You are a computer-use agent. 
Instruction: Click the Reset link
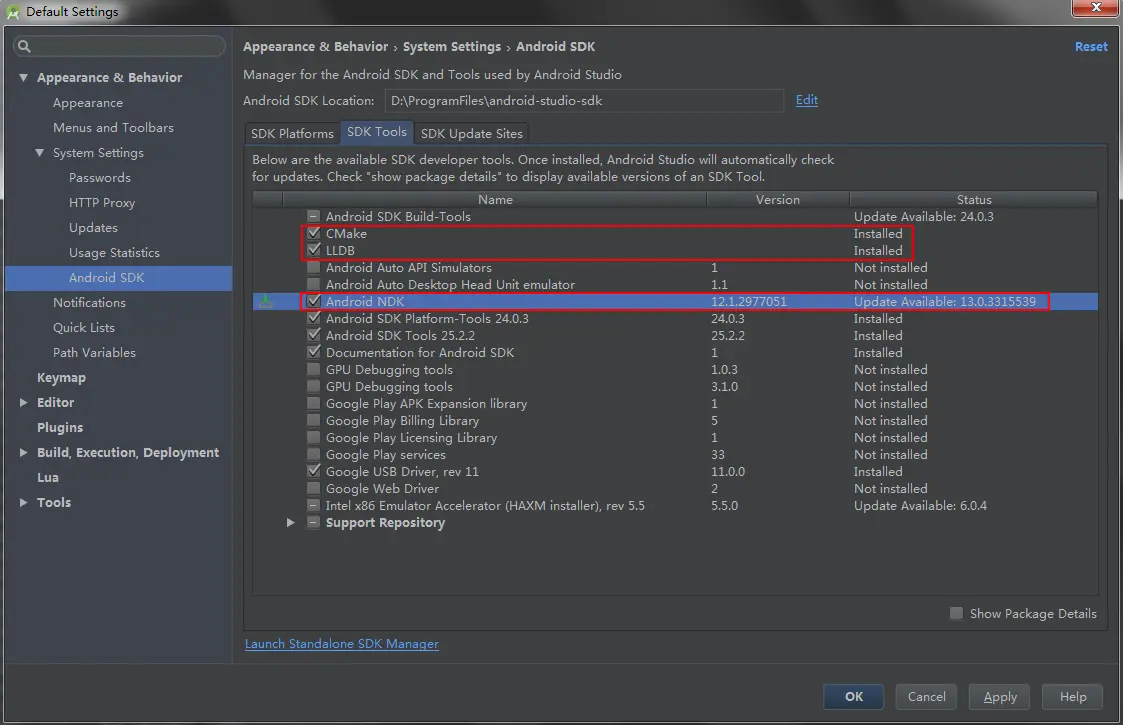point(1091,47)
